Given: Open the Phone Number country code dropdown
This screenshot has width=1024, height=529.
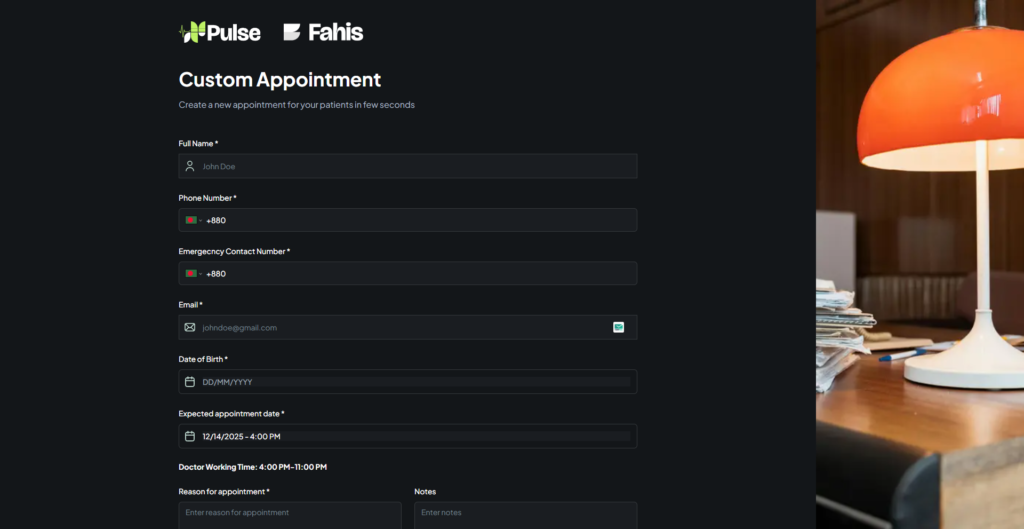Looking at the screenshot, I should pos(200,220).
